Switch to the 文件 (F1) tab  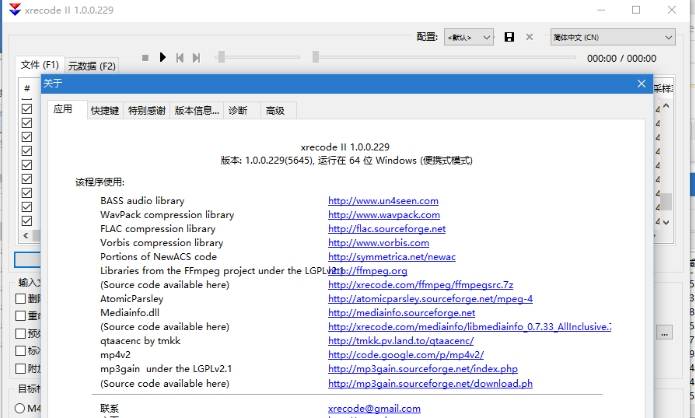coord(40,65)
